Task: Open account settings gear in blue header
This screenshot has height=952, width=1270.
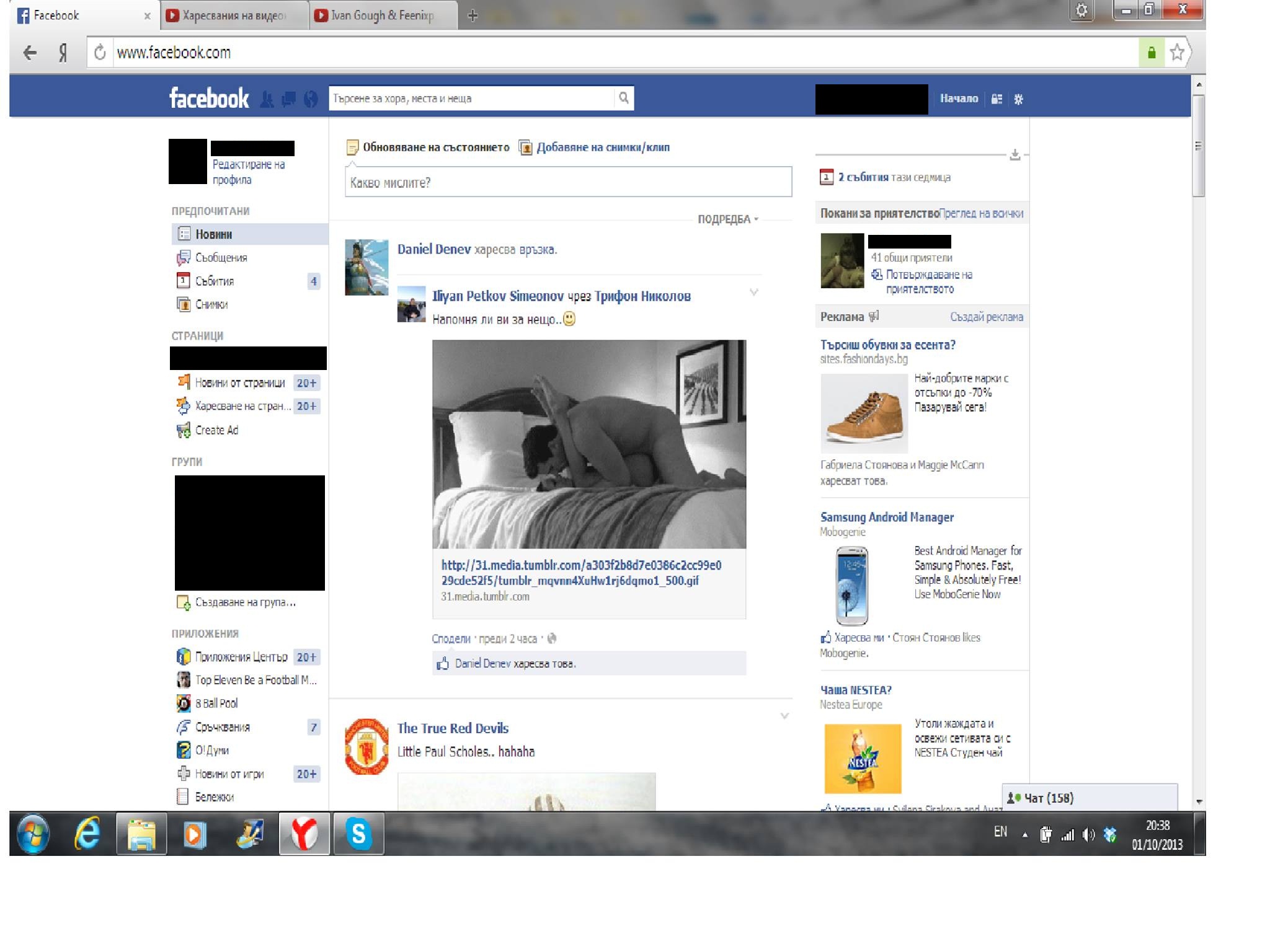Action: click(1018, 99)
